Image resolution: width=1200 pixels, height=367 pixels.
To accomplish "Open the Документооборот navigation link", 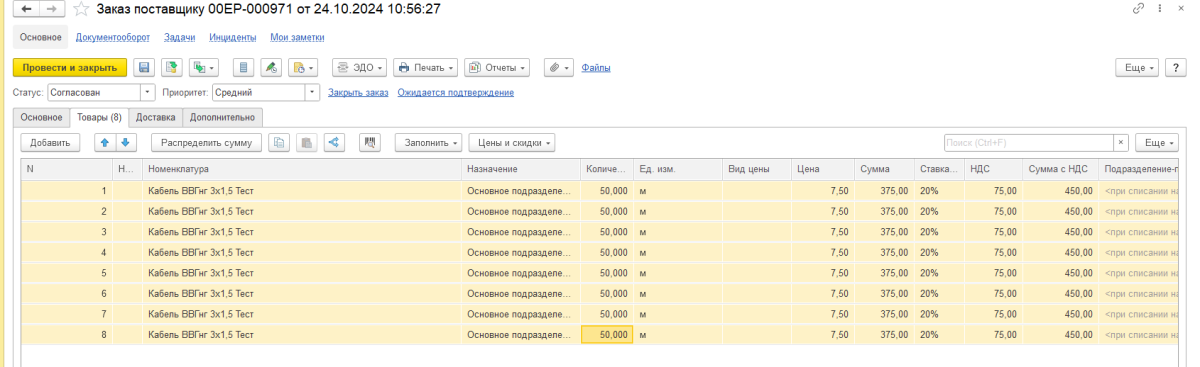I will [x=113, y=37].
